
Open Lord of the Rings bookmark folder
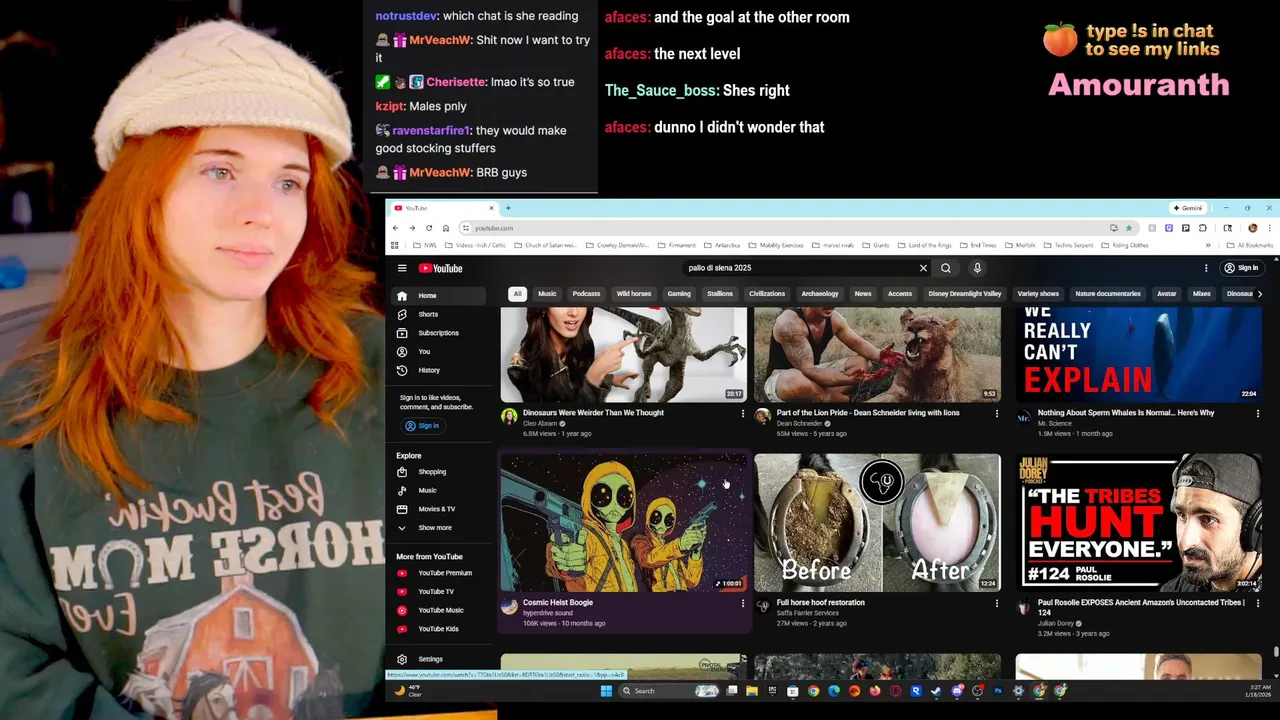(925, 245)
